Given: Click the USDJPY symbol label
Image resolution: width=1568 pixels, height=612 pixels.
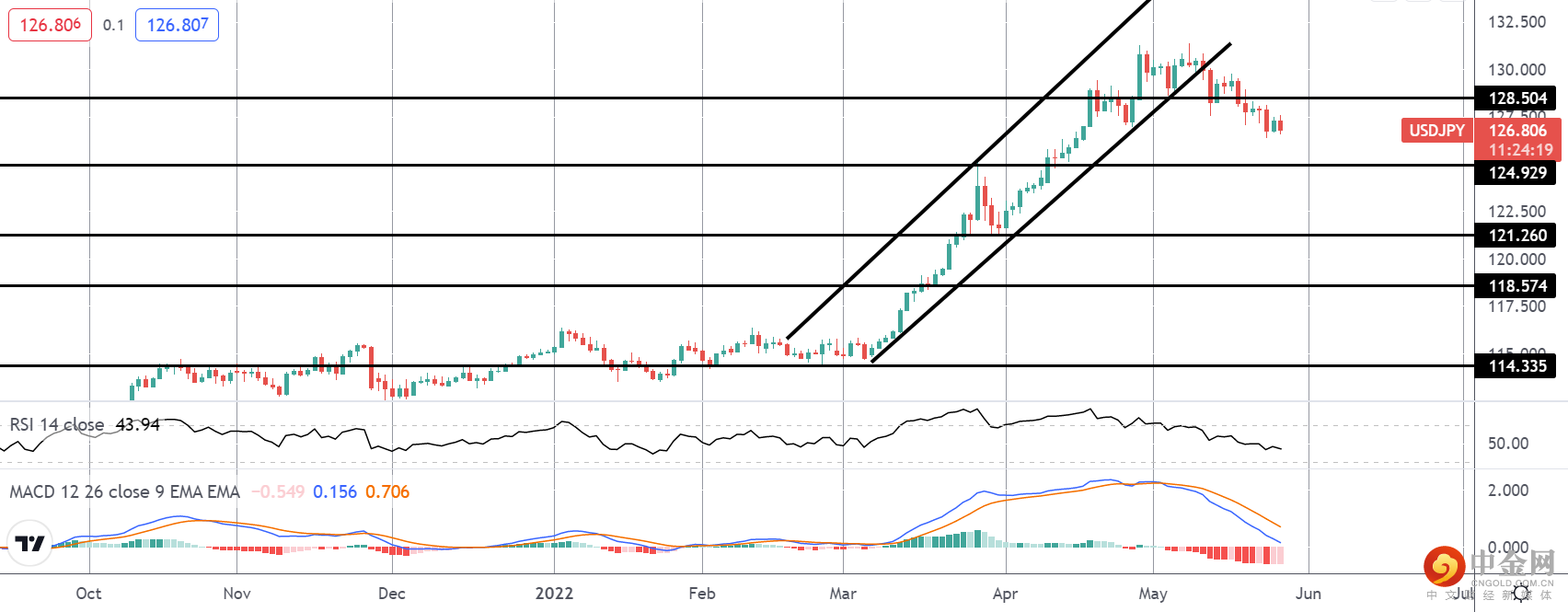Looking at the screenshot, I should [1436, 131].
